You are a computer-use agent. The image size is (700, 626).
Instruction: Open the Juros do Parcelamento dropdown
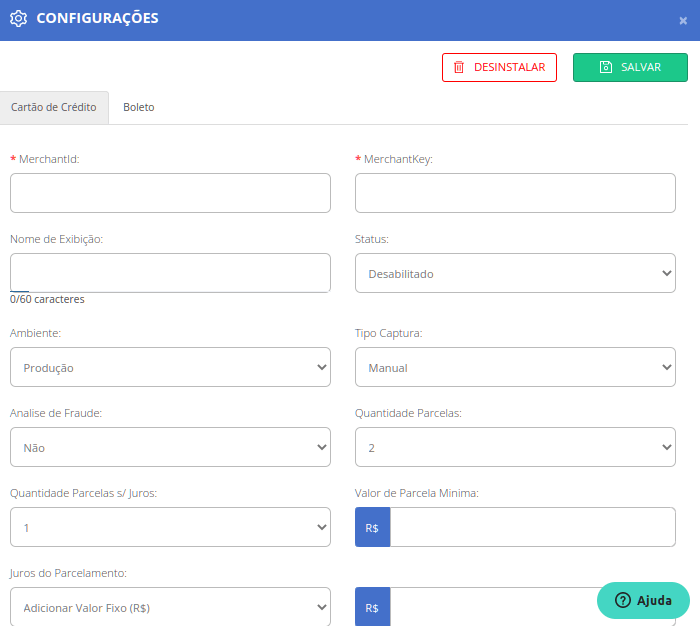[x=170, y=607]
